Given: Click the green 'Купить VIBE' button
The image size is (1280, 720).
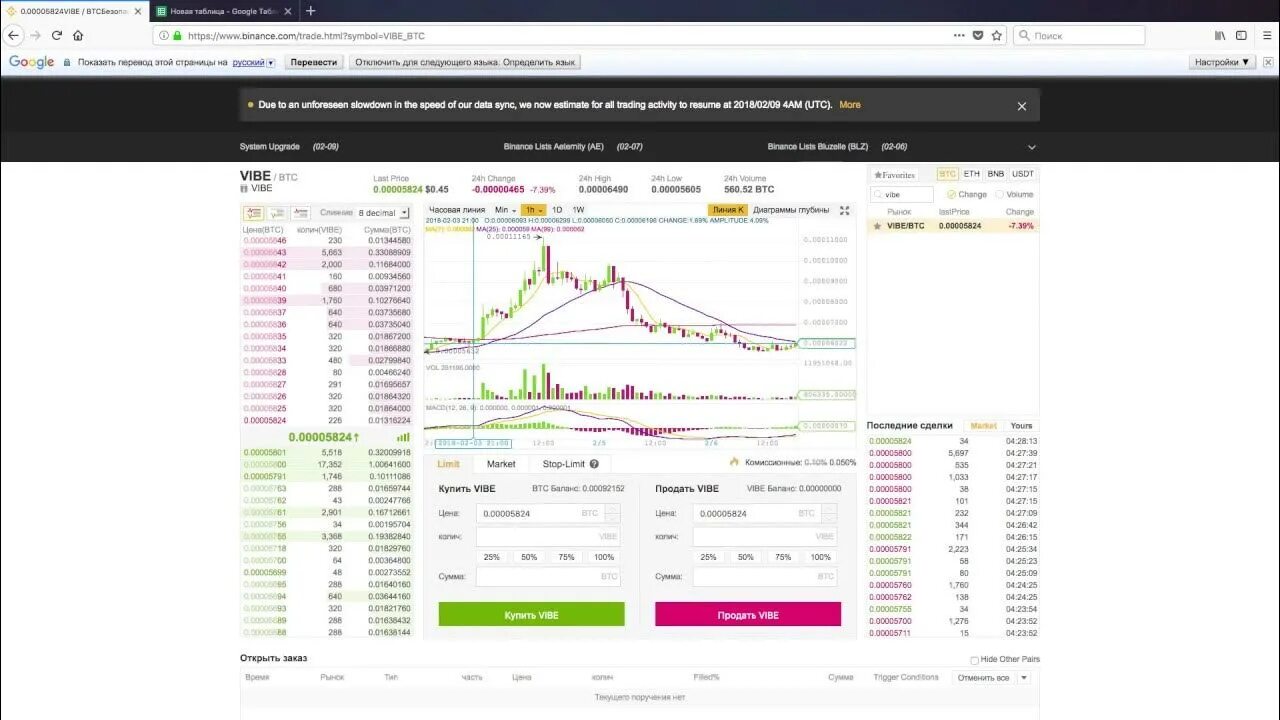Looking at the screenshot, I should pos(531,615).
